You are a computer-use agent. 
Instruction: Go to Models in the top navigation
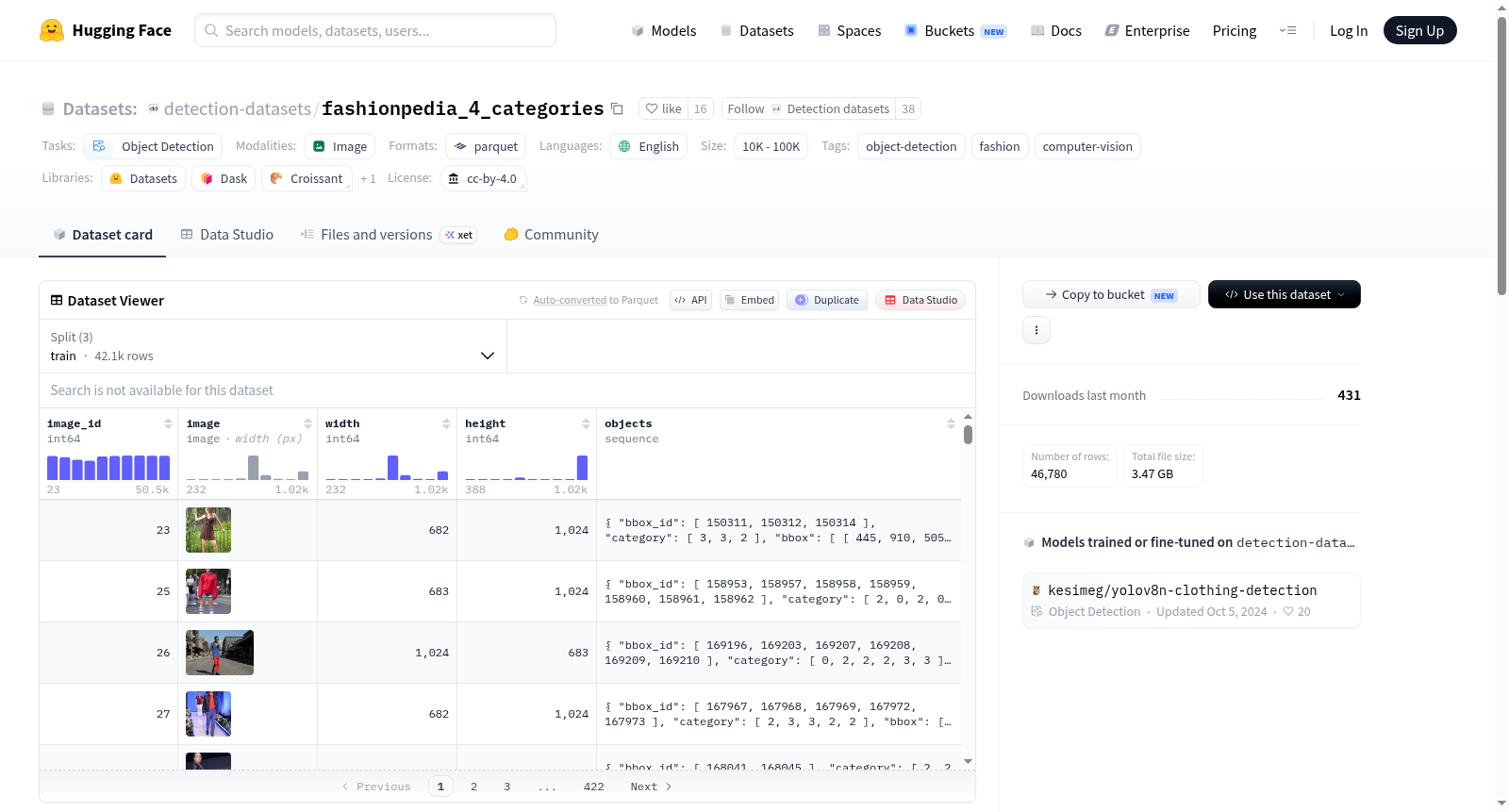coord(664,30)
